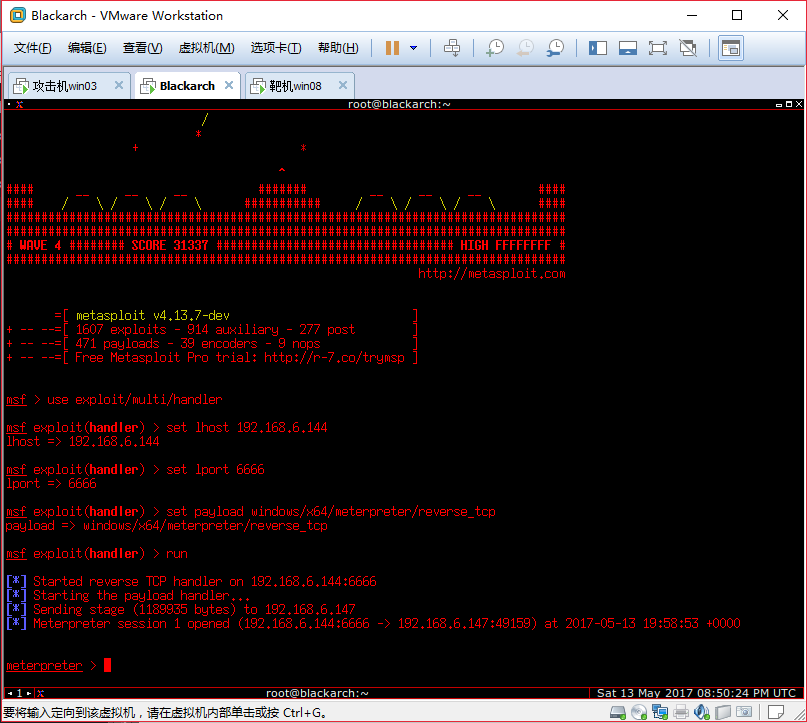Close the 靶机win08 tab
The height and width of the screenshot is (723, 807).
pyautogui.click(x=343, y=85)
